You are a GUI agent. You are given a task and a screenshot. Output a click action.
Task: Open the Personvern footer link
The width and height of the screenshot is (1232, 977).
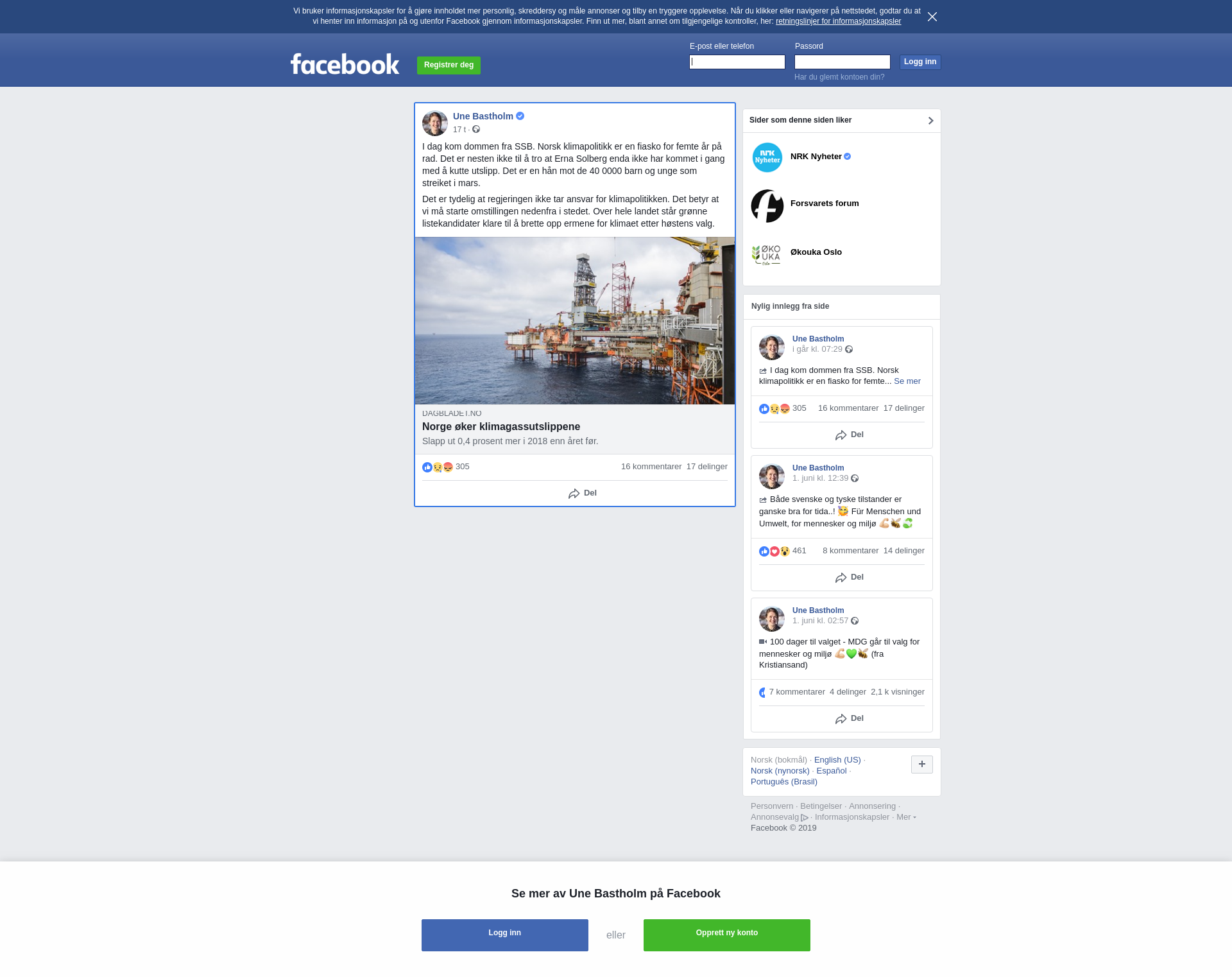tap(772, 806)
